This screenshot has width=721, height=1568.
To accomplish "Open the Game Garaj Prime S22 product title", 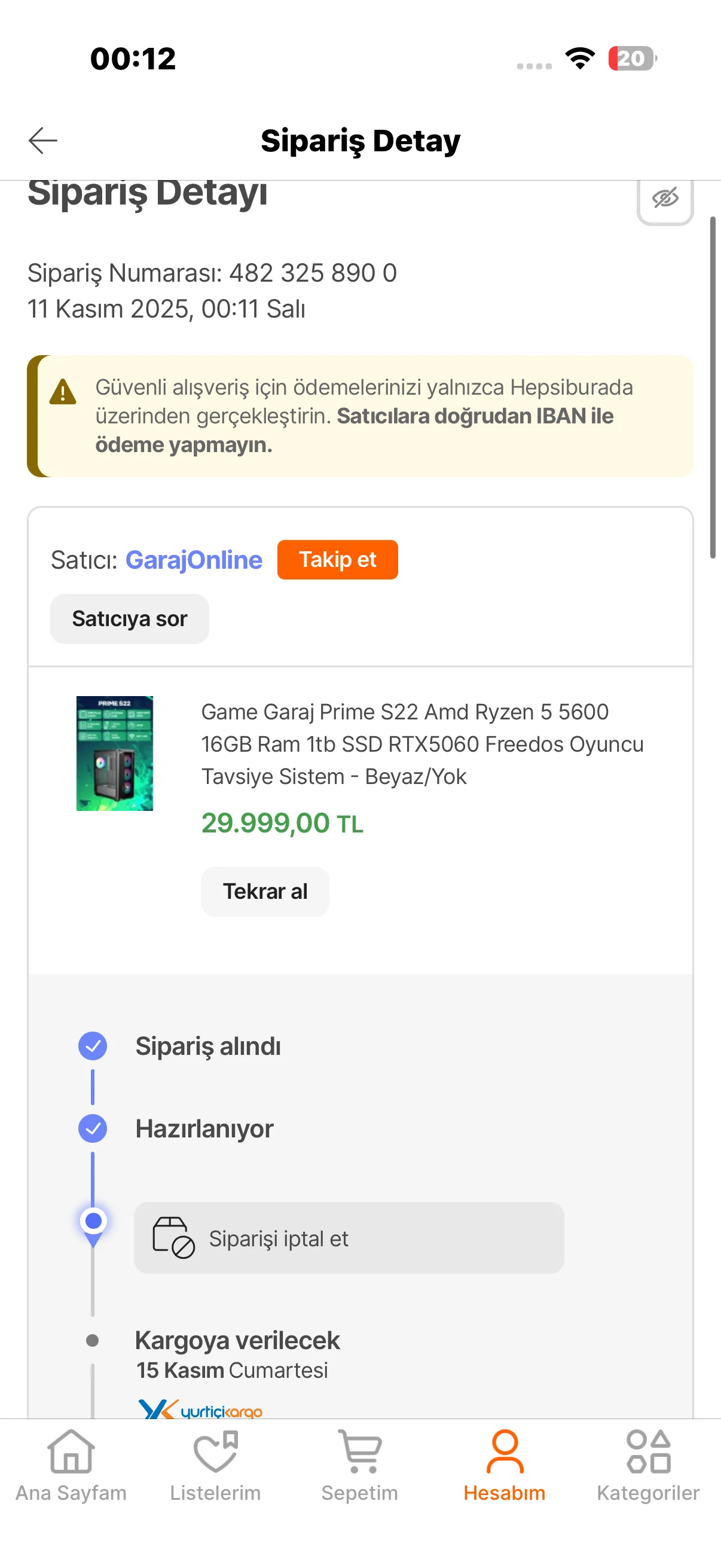I will click(x=421, y=744).
